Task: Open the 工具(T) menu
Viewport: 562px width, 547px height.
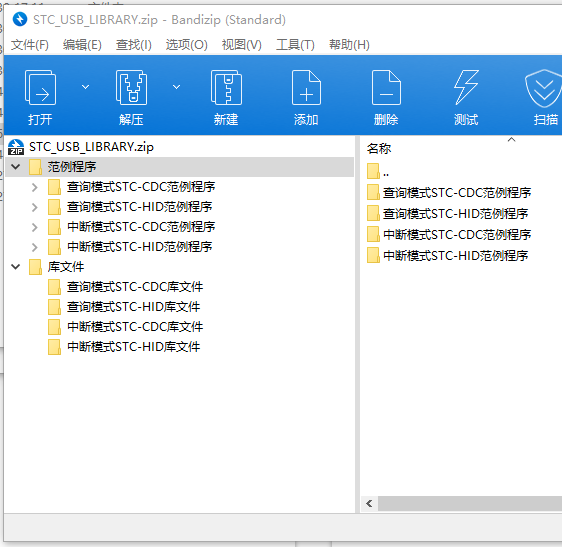Action: 295,45
